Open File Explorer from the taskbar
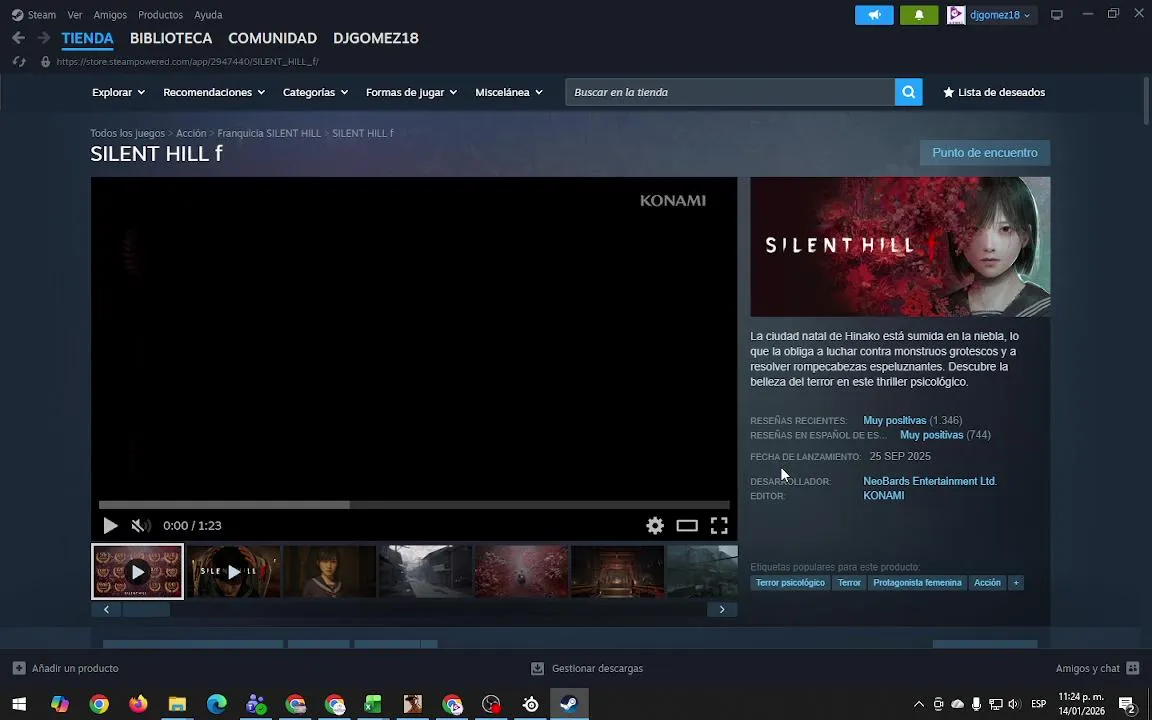Screen dimensions: 1152x720 [177, 705]
